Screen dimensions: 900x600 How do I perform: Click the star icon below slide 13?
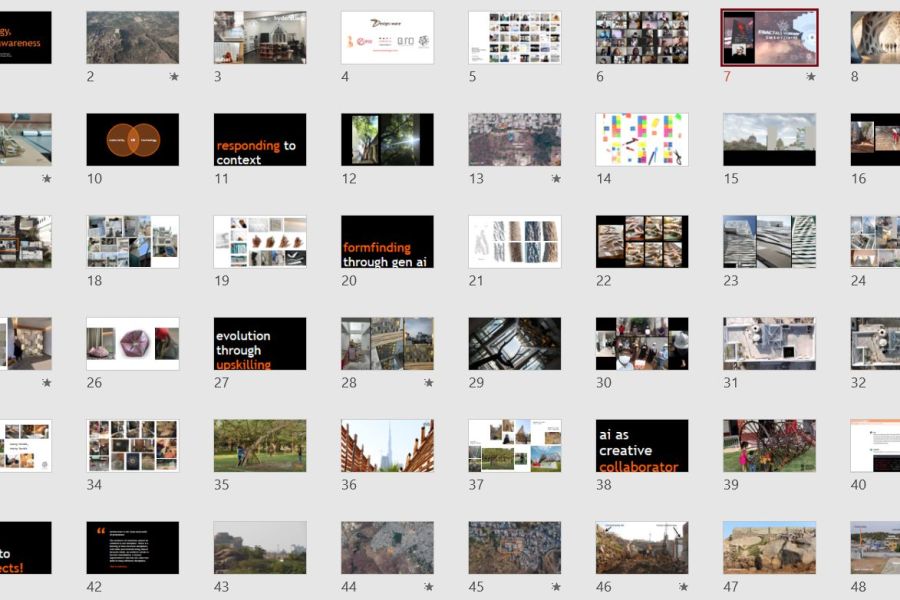pos(556,179)
